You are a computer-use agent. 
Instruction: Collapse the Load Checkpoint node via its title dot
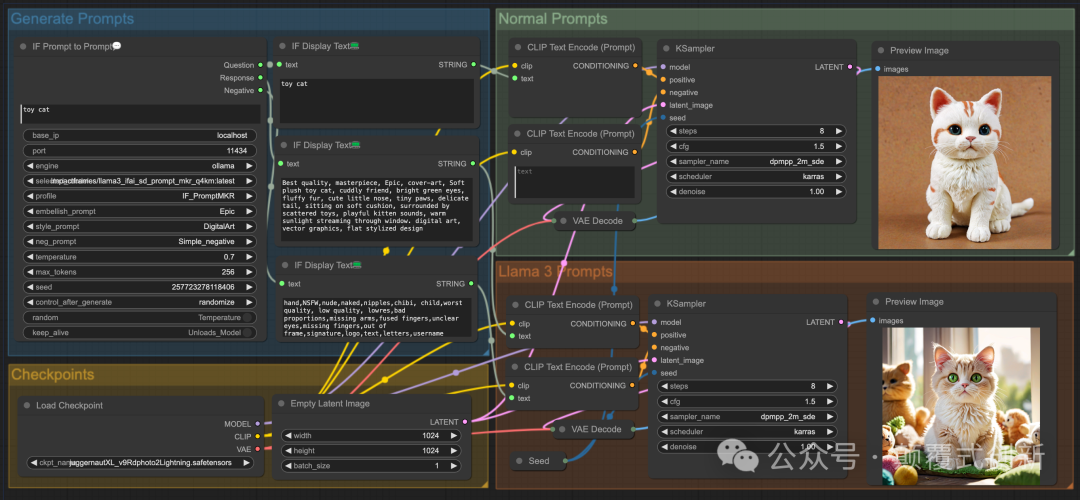click(28, 406)
